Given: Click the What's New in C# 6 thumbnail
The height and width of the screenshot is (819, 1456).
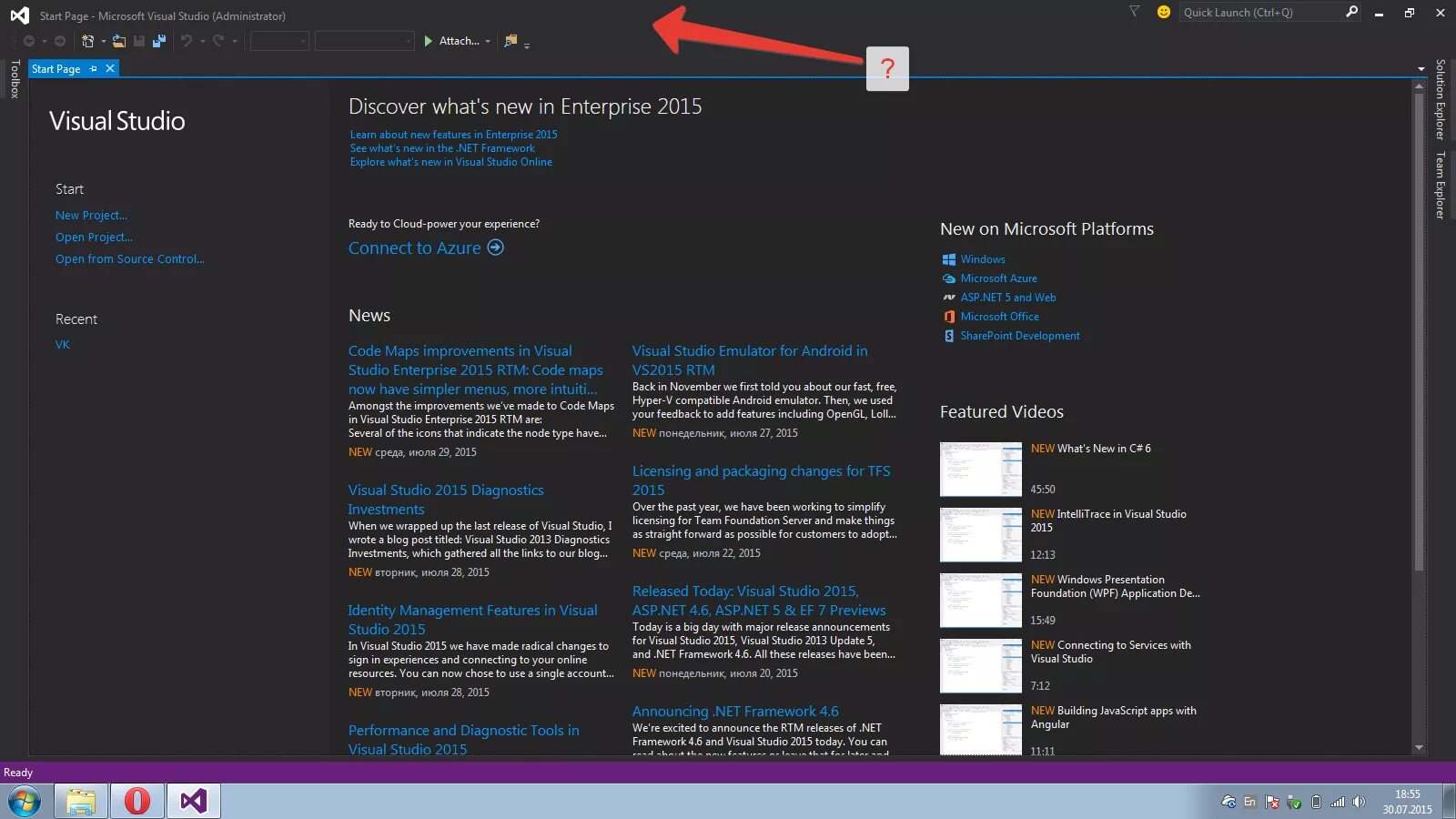Looking at the screenshot, I should (x=980, y=470).
